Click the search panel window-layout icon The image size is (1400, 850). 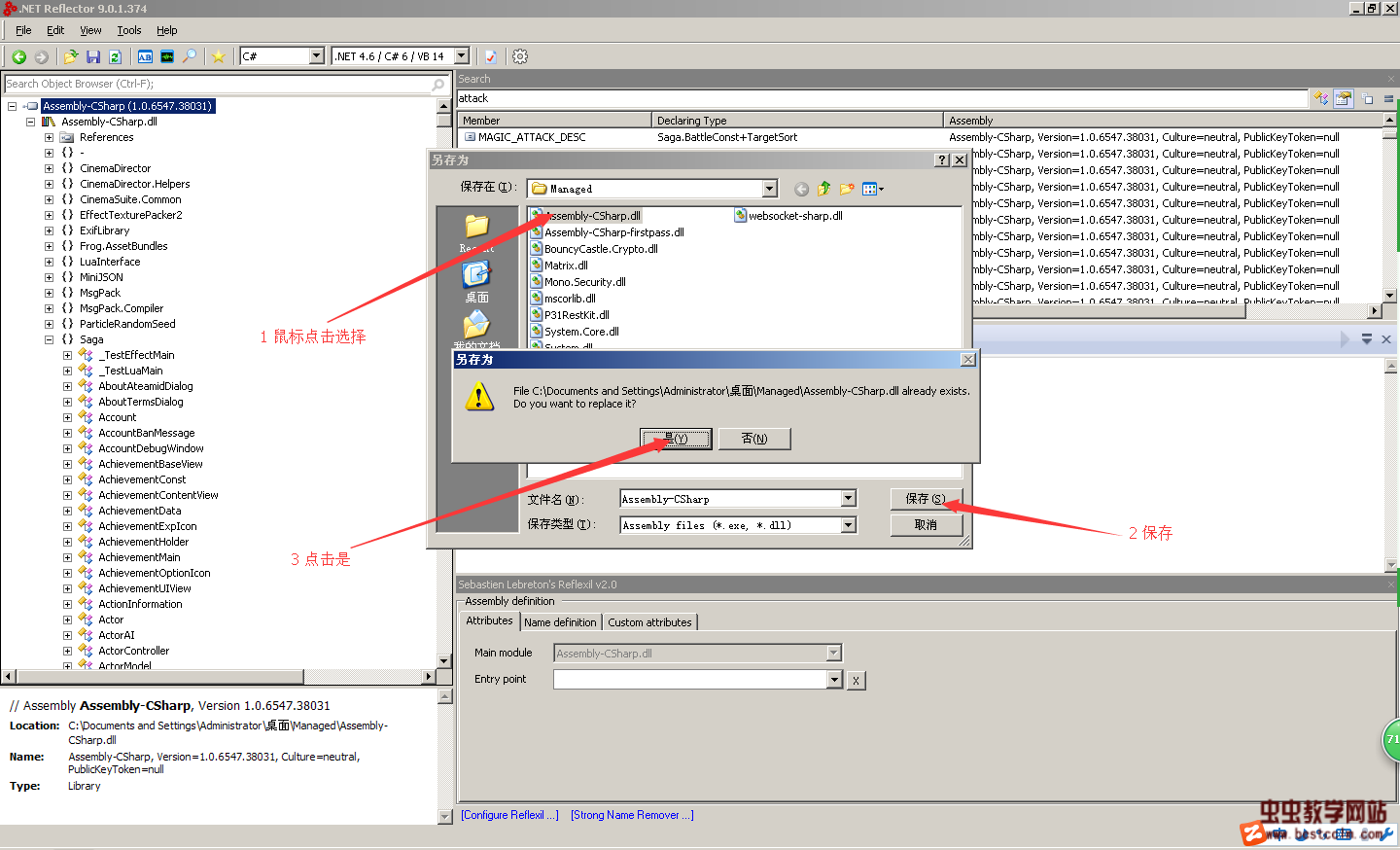[1368, 98]
